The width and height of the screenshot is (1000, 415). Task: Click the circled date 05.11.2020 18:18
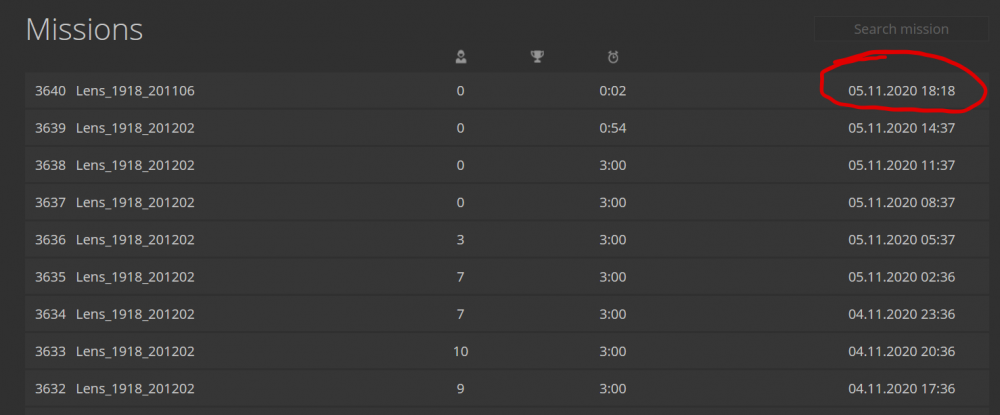[901, 91]
